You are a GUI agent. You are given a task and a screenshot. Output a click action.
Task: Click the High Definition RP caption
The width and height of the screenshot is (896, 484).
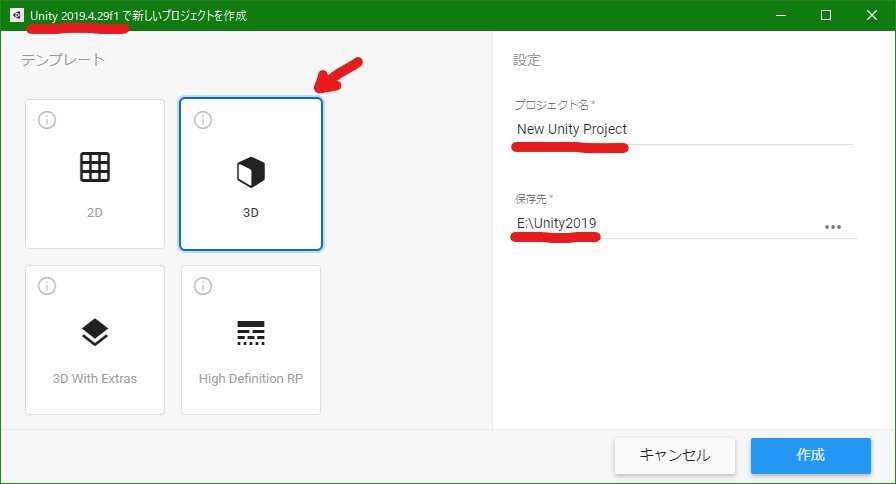coord(251,378)
